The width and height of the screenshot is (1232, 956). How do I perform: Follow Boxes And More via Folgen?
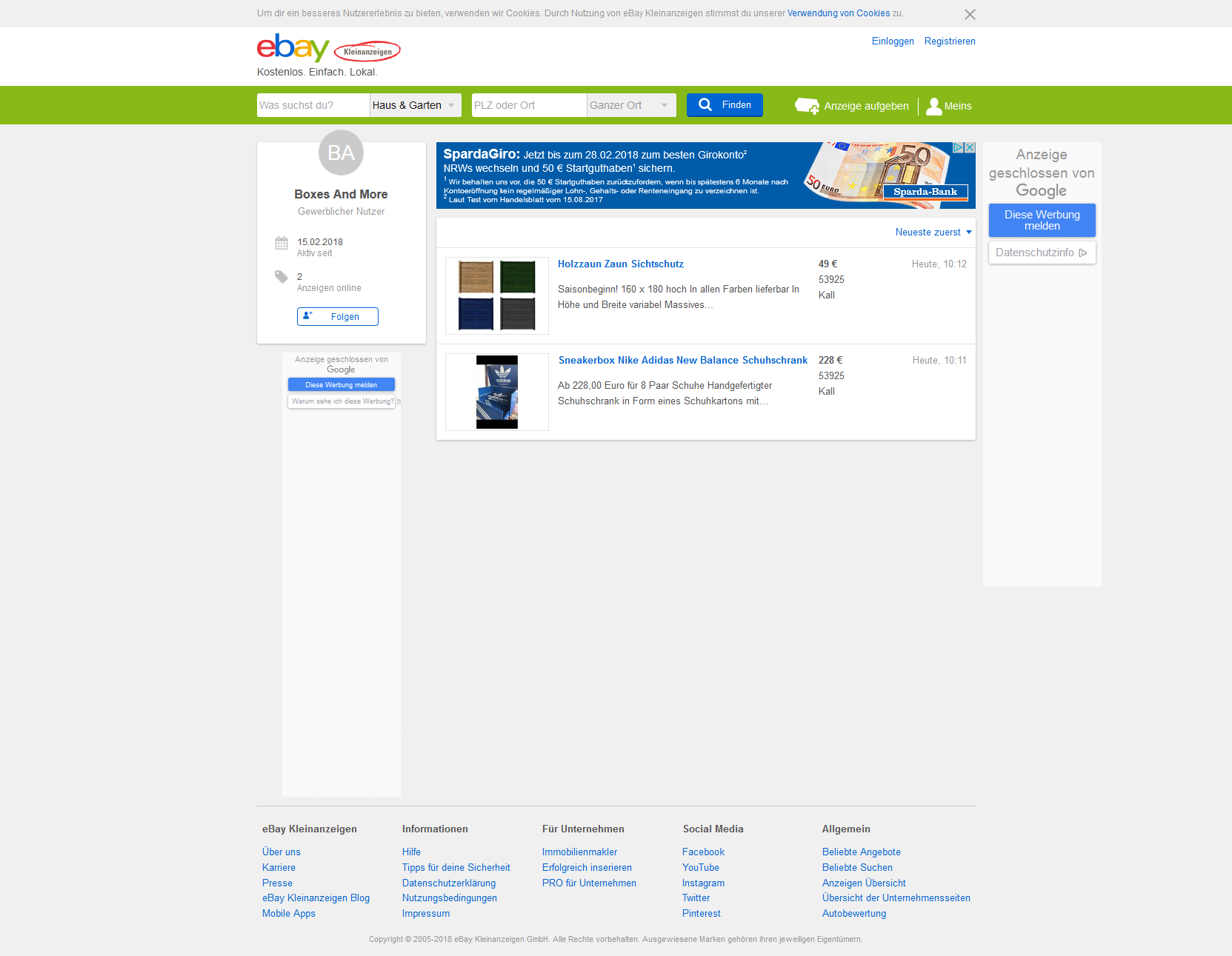coord(338,317)
